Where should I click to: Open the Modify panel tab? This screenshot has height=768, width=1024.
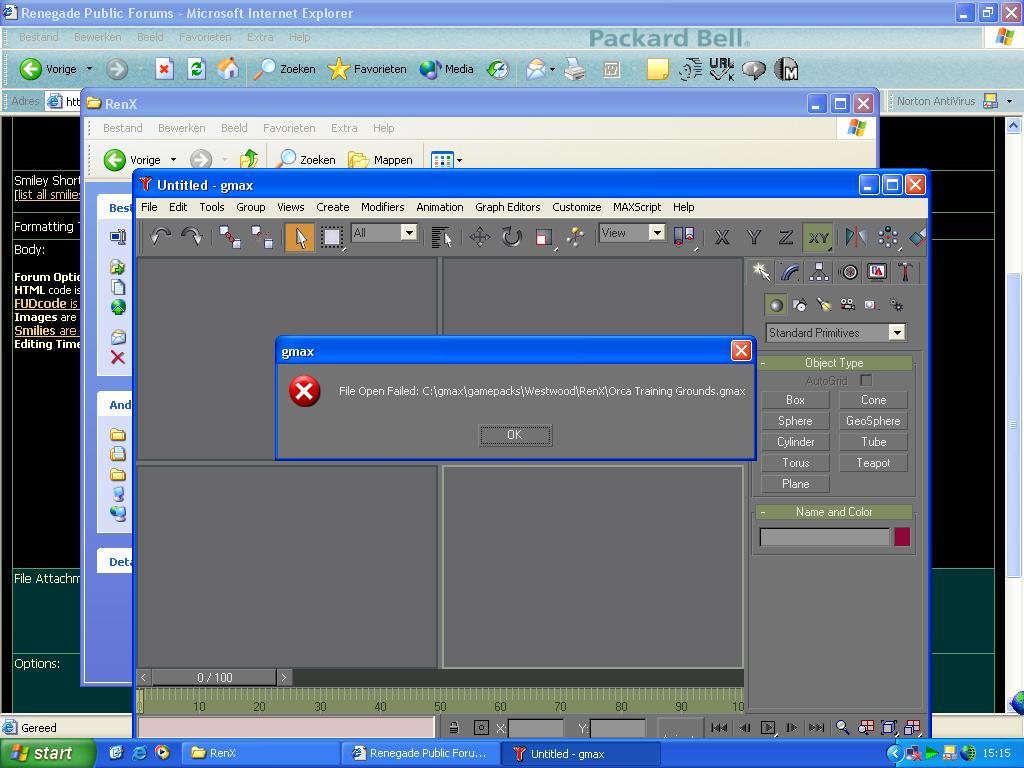tap(790, 272)
